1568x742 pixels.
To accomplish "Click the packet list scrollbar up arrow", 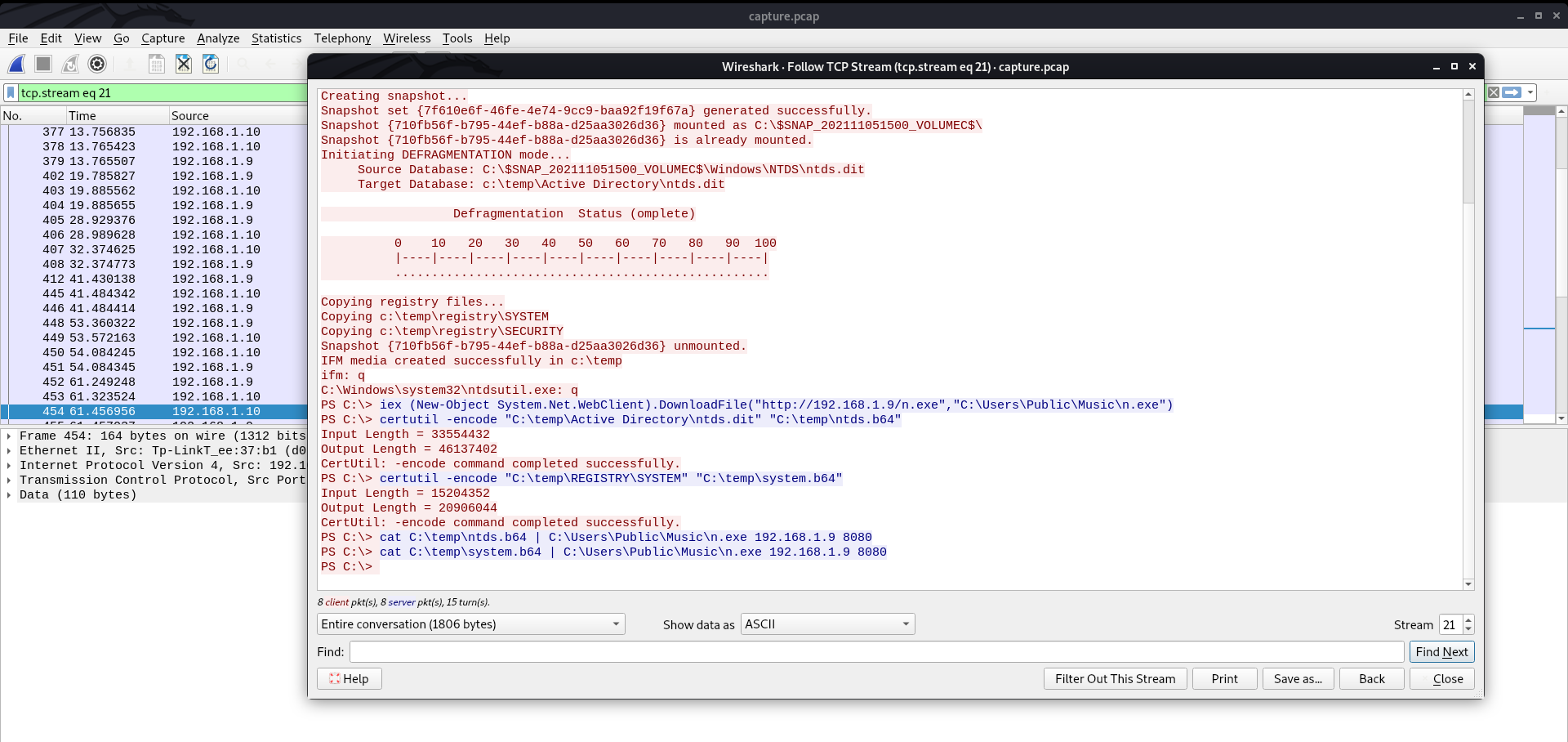I will coord(1561,110).
